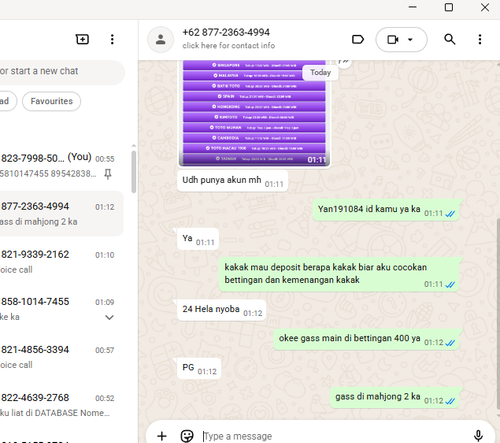Screen dimensions: 500x443
Task: Click the forward icon beside the image
Action: (344, 62)
